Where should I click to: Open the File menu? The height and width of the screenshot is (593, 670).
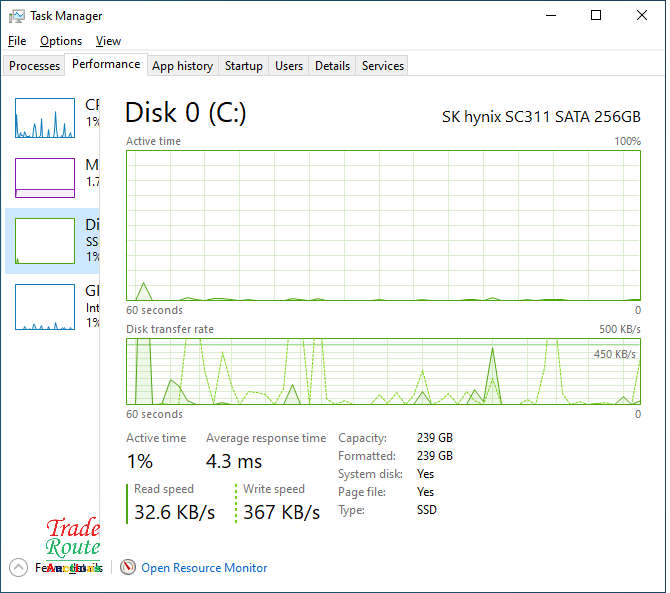coord(17,41)
